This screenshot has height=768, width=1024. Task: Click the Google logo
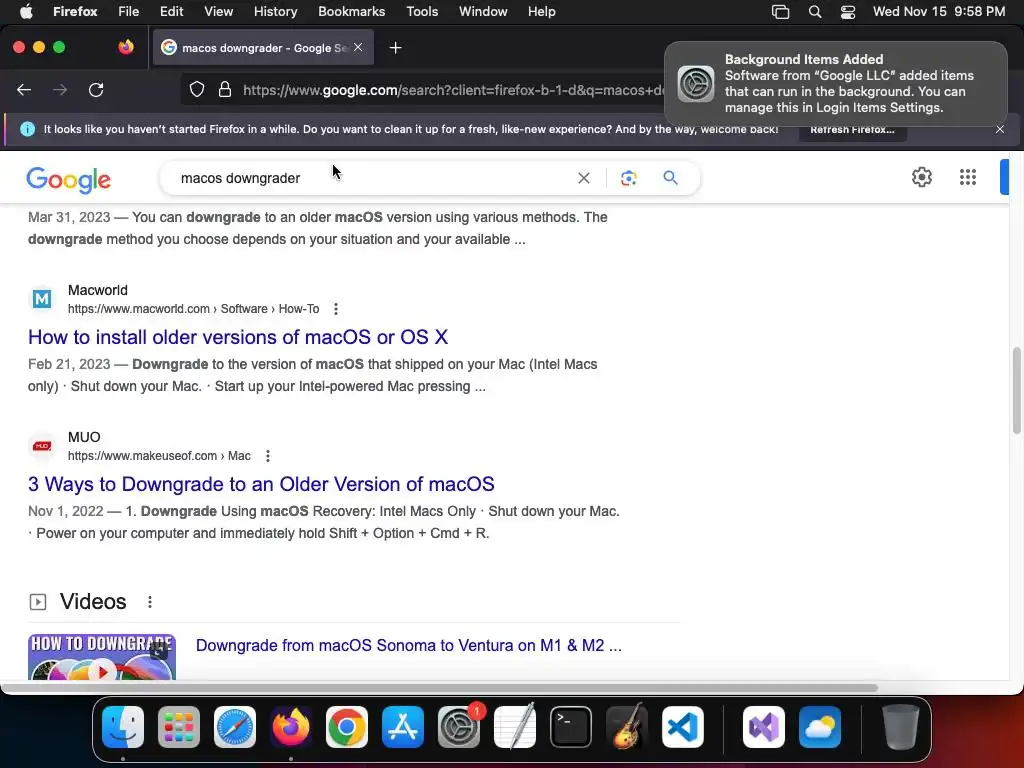tap(69, 180)
